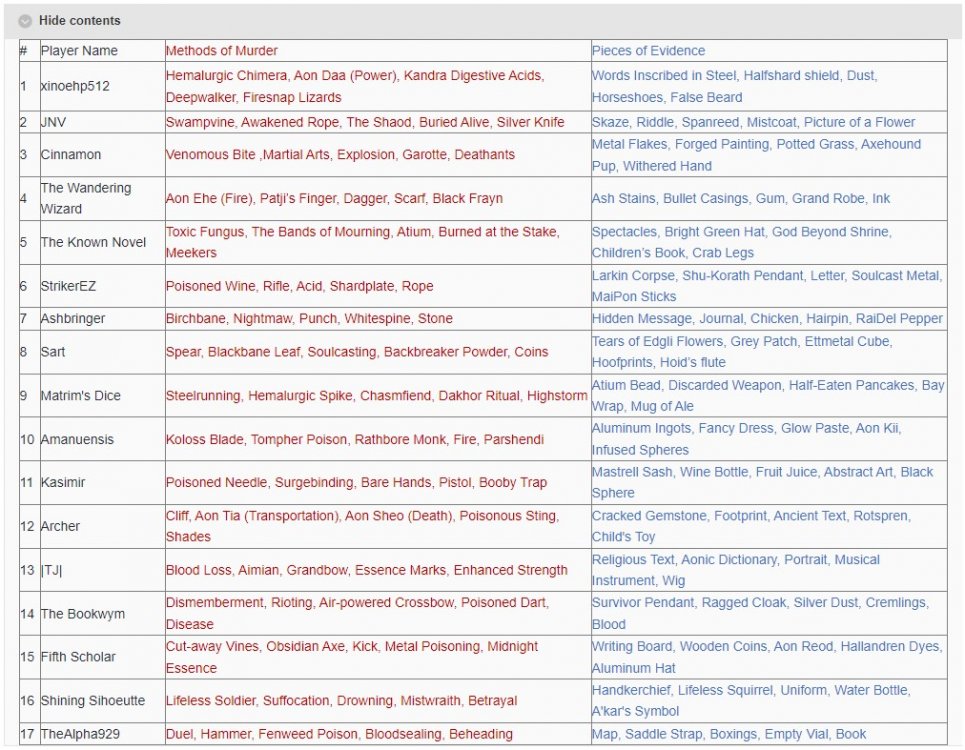Click player name Fifth Scholar
This screenshot has width=965, height=750.
[78, 656]
